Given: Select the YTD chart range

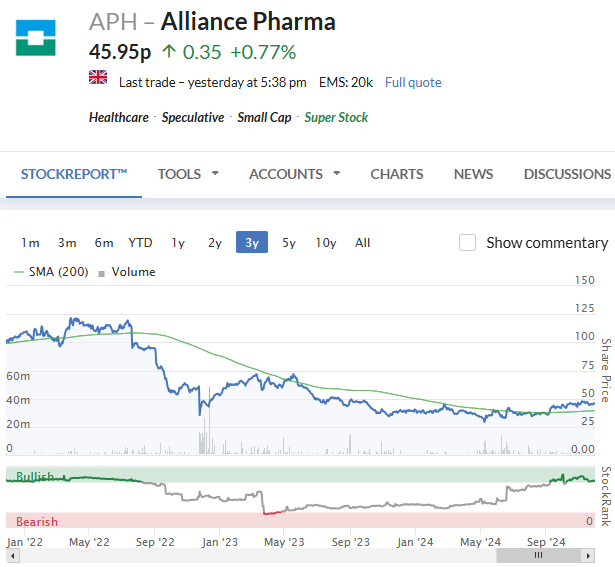Looking at the screenshot, I should [x=140, y=243].
